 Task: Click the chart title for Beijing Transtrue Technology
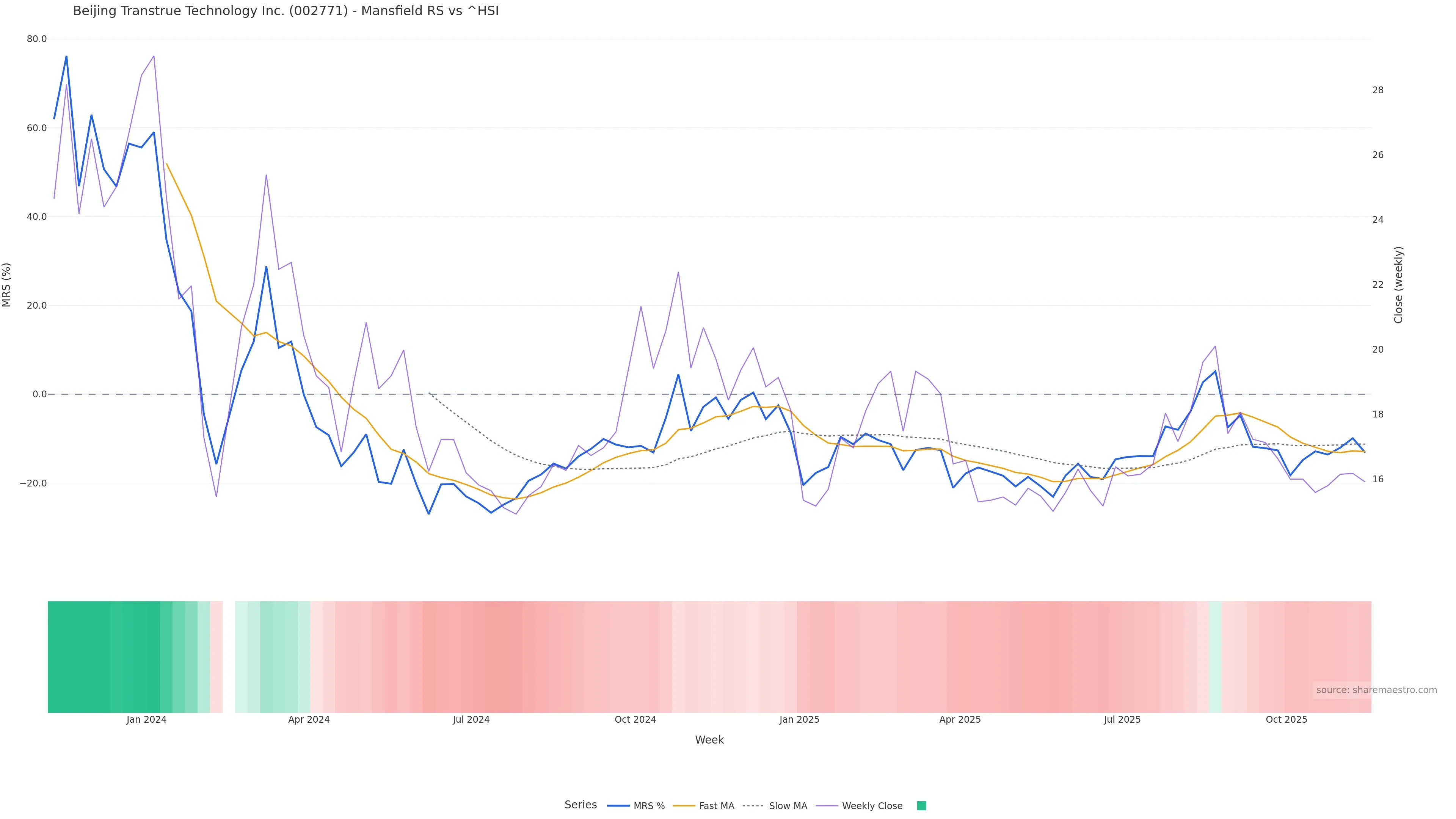pyautogui.click(x=286, y=11)
